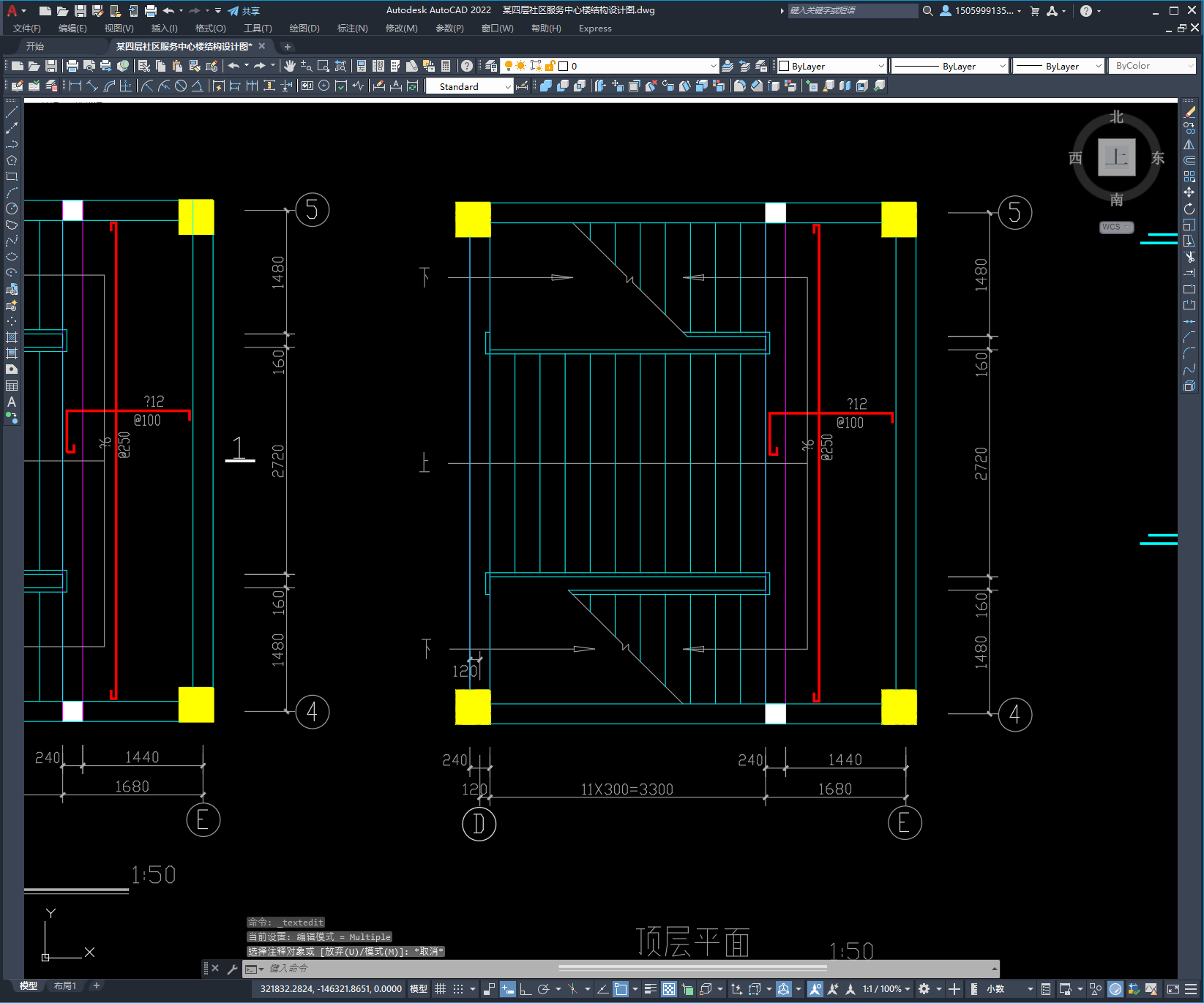Open the Plot (print) tool in standard toolbar

pos(72,66)
